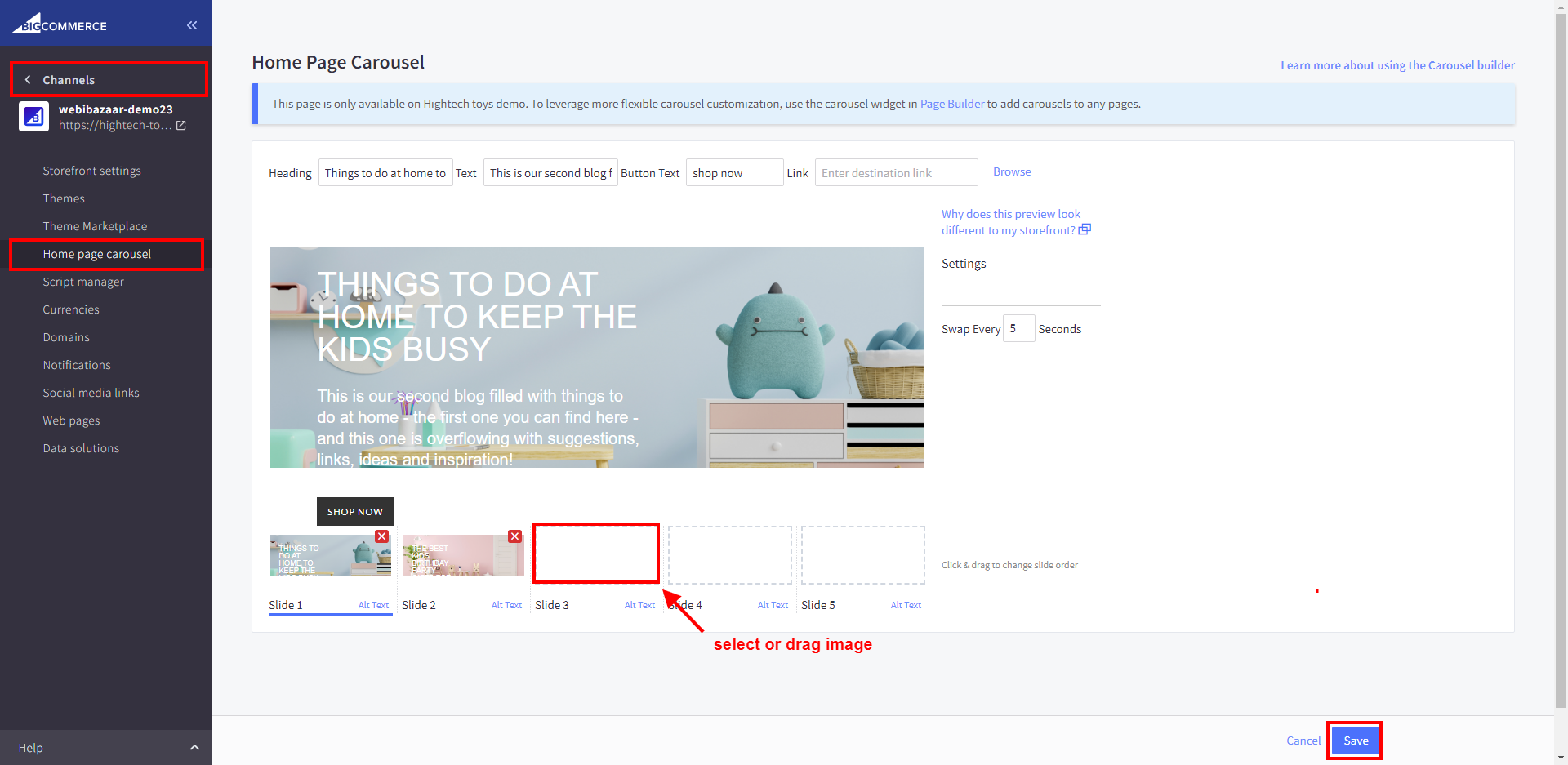Click the Swap Every seconds field
Image resolution: width=1568 pixels, height=765 pixels.
[x=1018, y=328]
